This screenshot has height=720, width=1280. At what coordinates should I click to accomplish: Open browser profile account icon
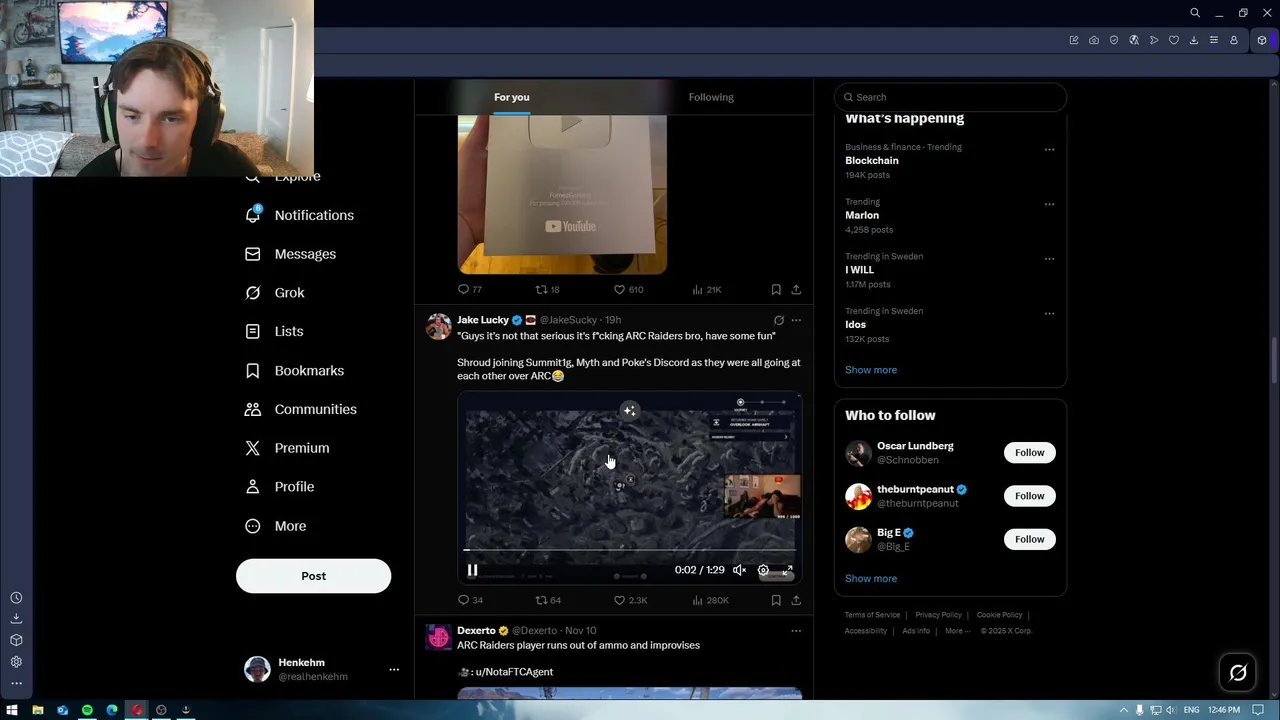pos(1234,40)
